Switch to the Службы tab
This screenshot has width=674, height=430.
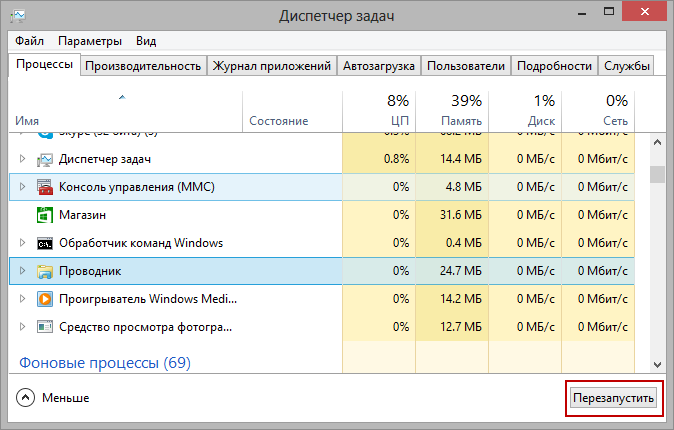(627, 66)
